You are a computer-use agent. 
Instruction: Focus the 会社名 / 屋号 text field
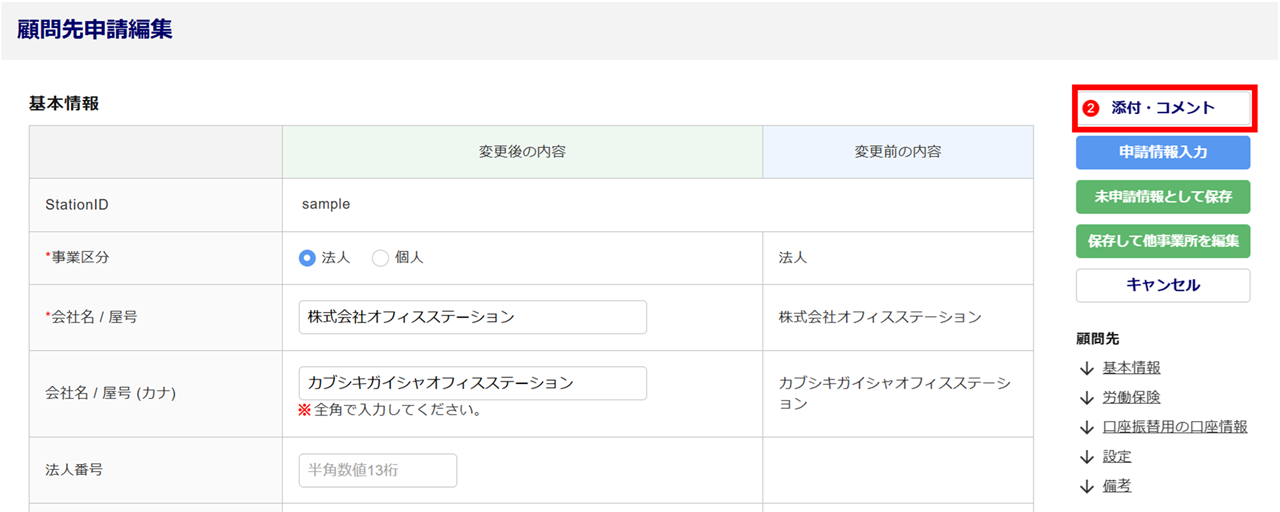click(472, 317)
